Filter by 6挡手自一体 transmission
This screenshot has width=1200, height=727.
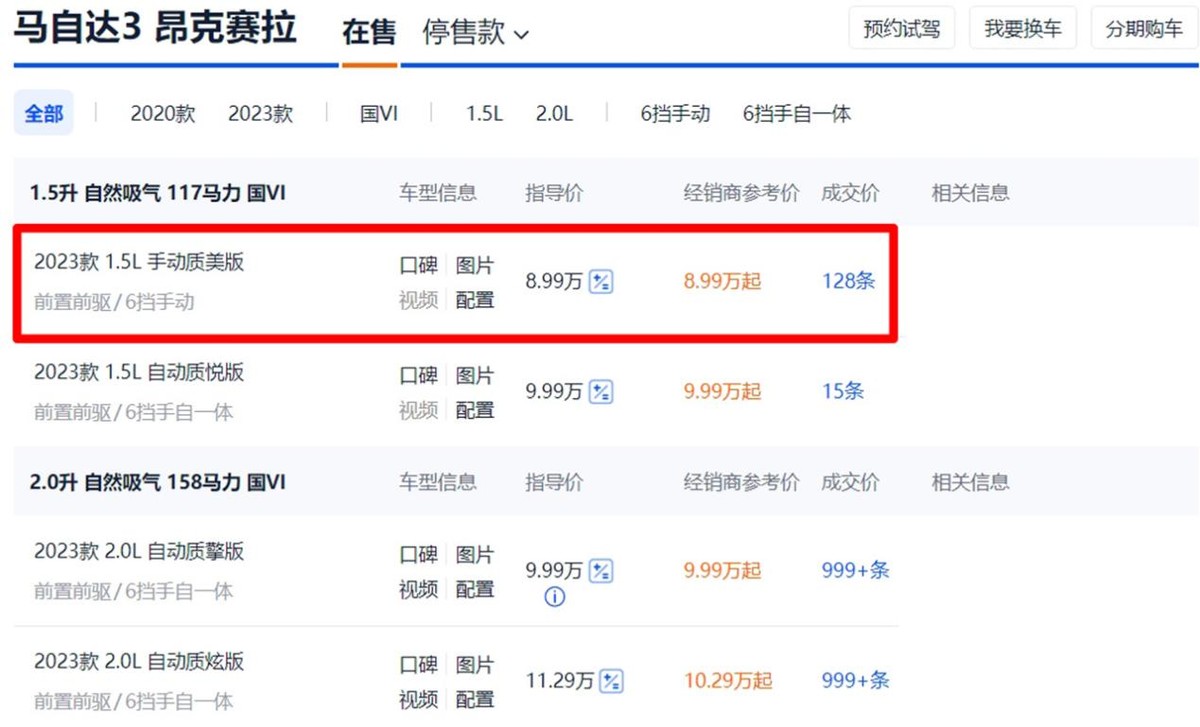796,114
